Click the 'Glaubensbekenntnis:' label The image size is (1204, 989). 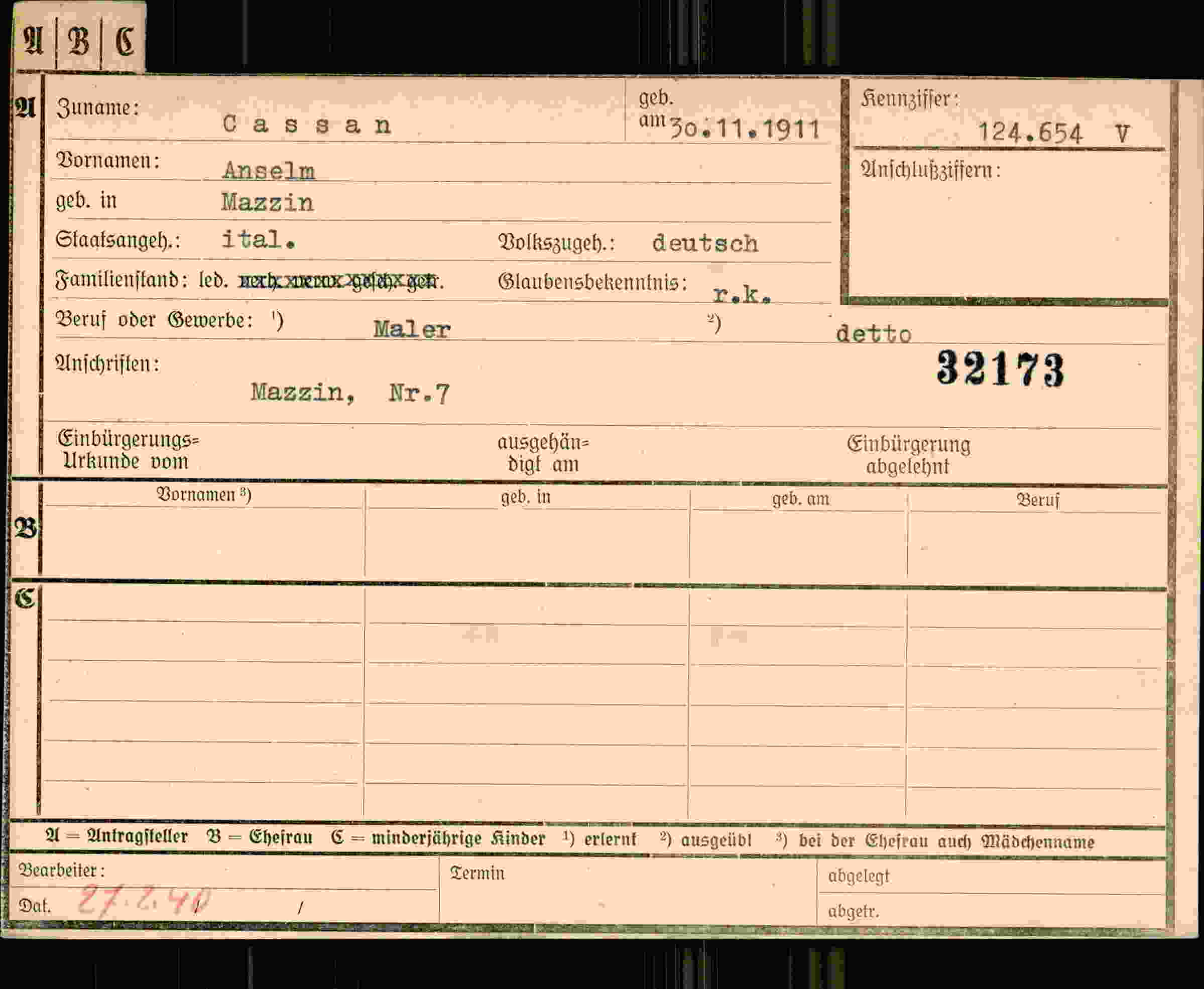coord(592,282)
